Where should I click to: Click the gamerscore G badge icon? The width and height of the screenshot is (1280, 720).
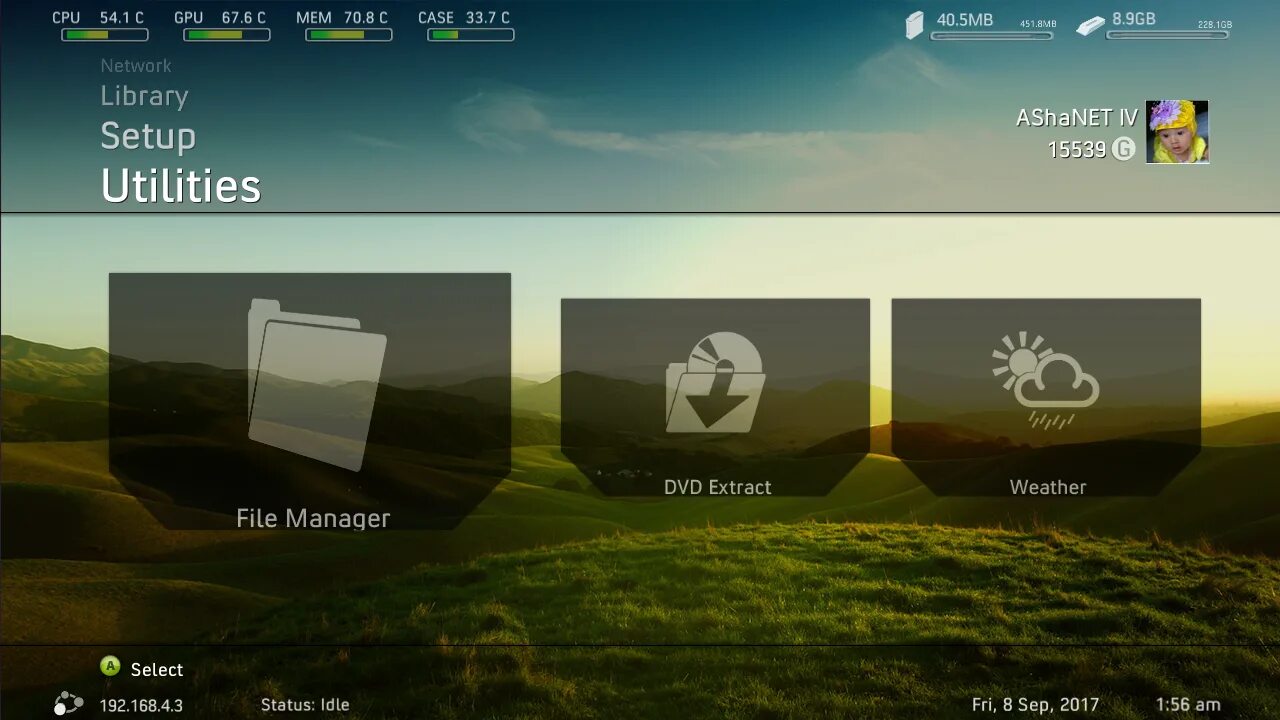(x=1123, y=150)
